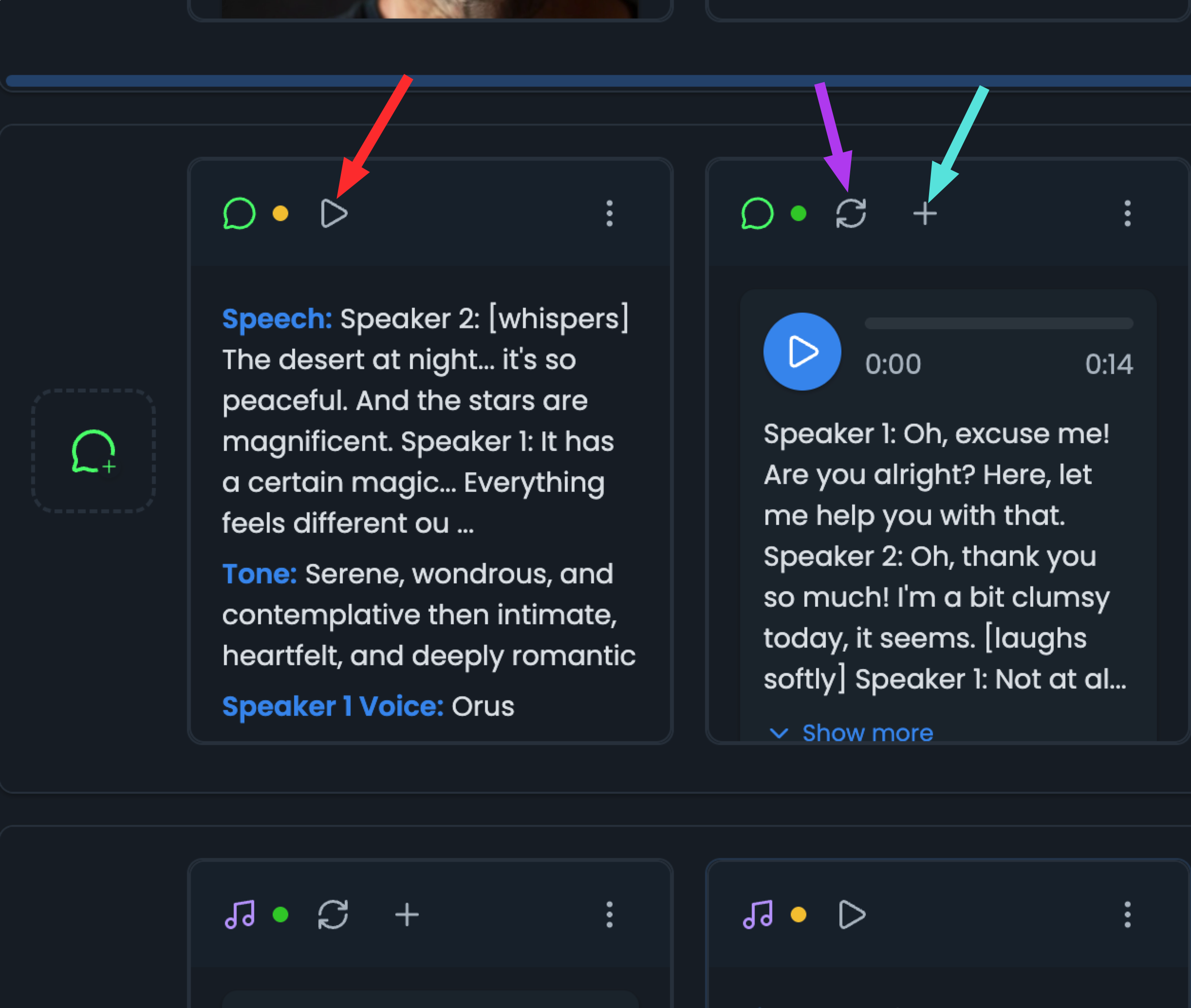
Task: Run the whispers speech card play icon
Action: (334, 214)
